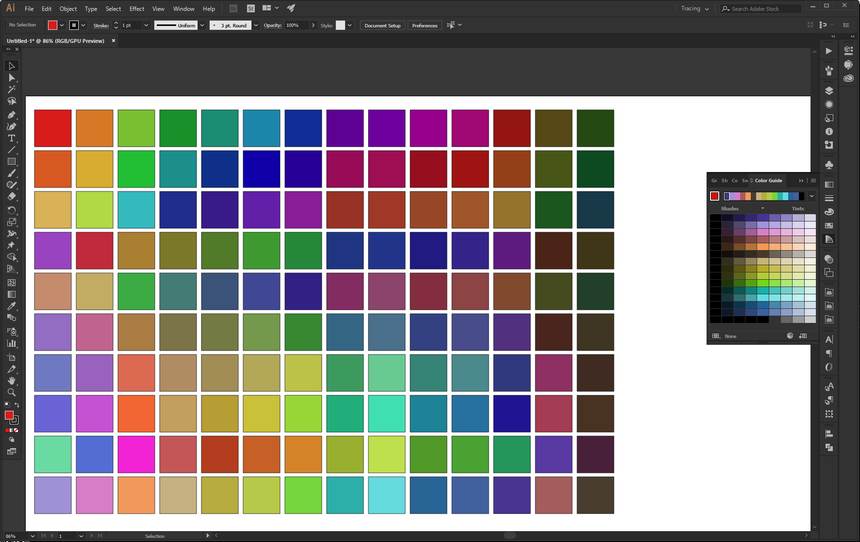Image resolution: width=860 pixels, height=542 pixels.
Task: Select the Rectangle tool
Action: tap(12, 161)
